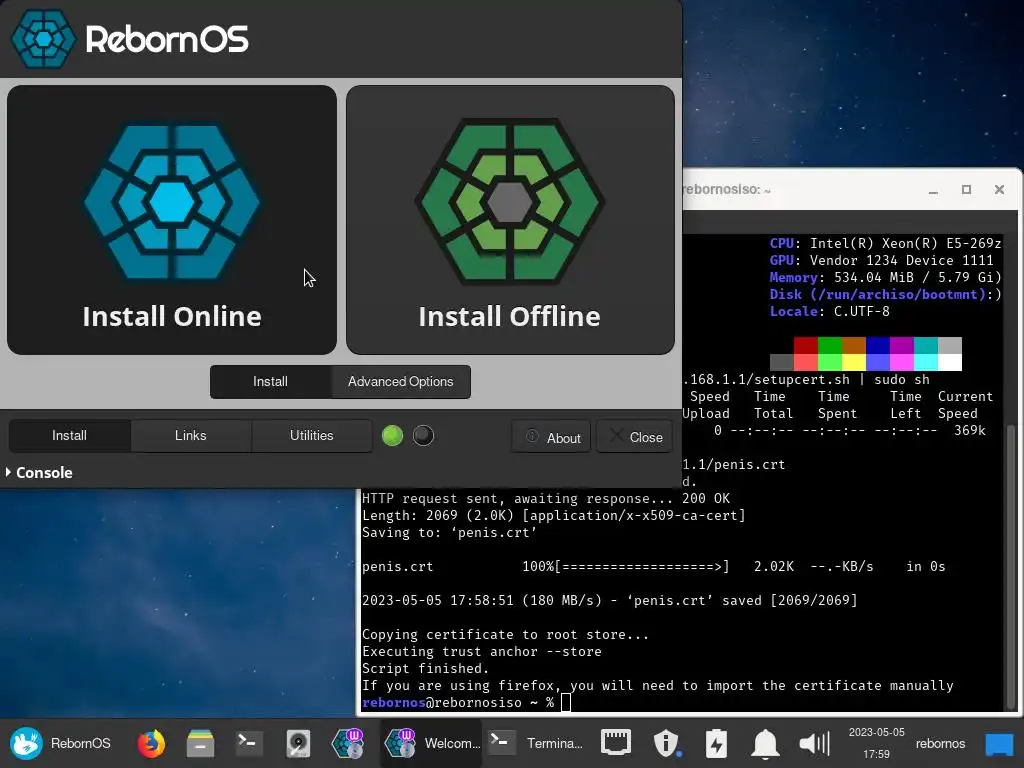Switch to Welcome window in taskbar

(432, 743)
